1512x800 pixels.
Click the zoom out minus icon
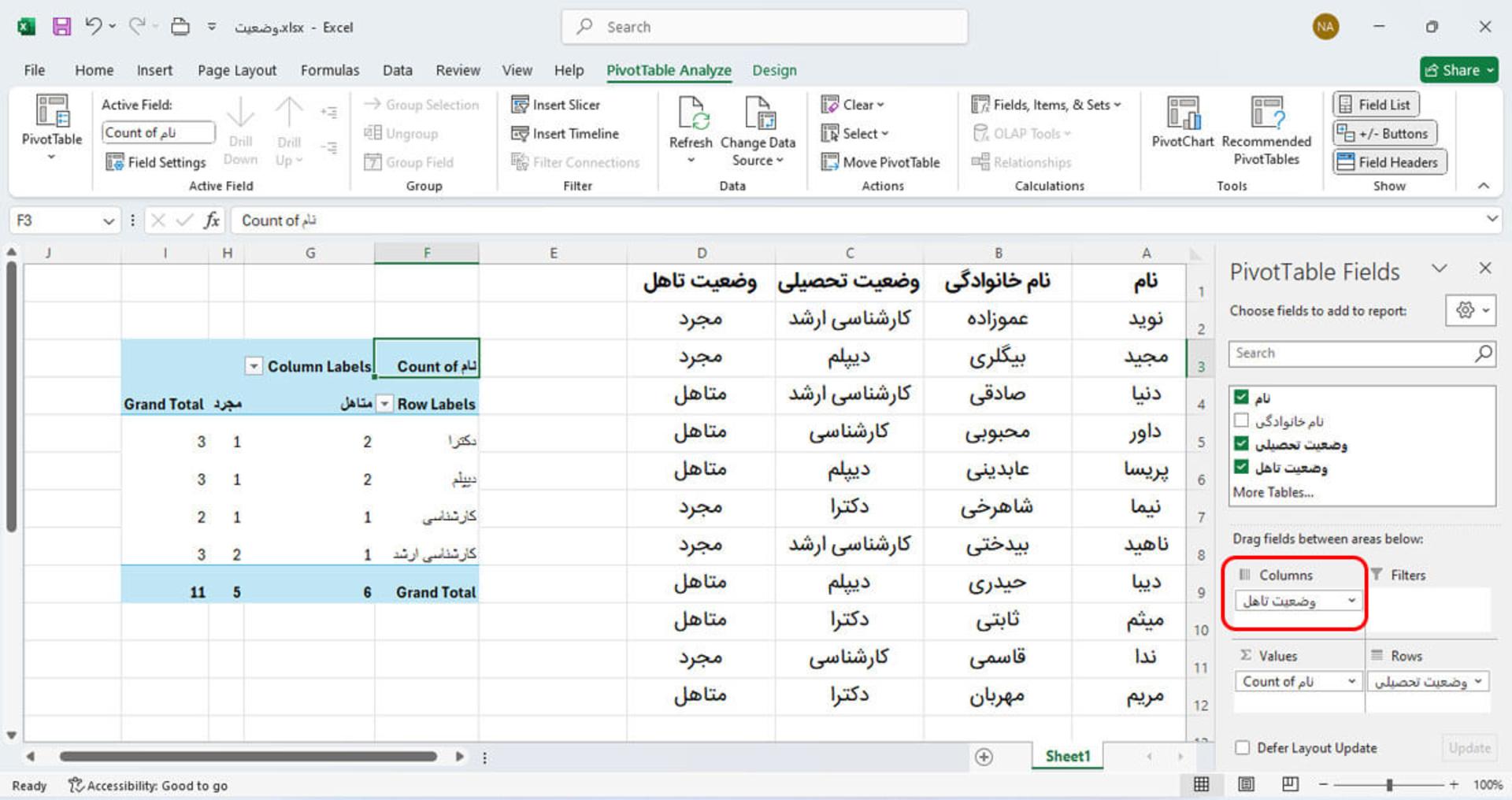coord(1323,785)
